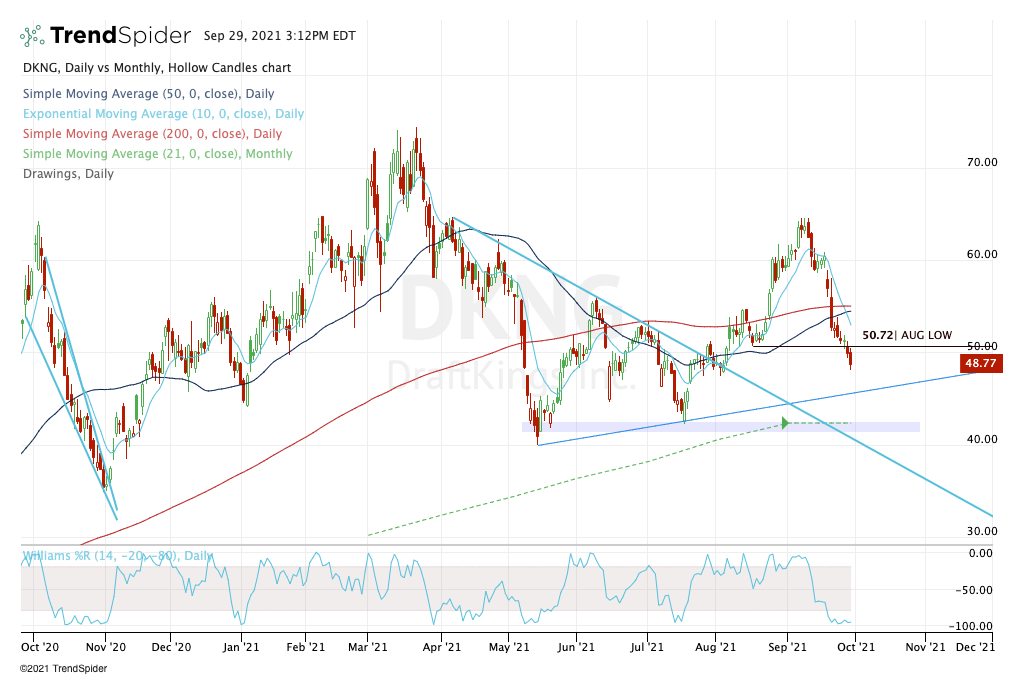Select the Exponential Moving Average (10) legend entry
1023x678 pixels.
[163, 114]
